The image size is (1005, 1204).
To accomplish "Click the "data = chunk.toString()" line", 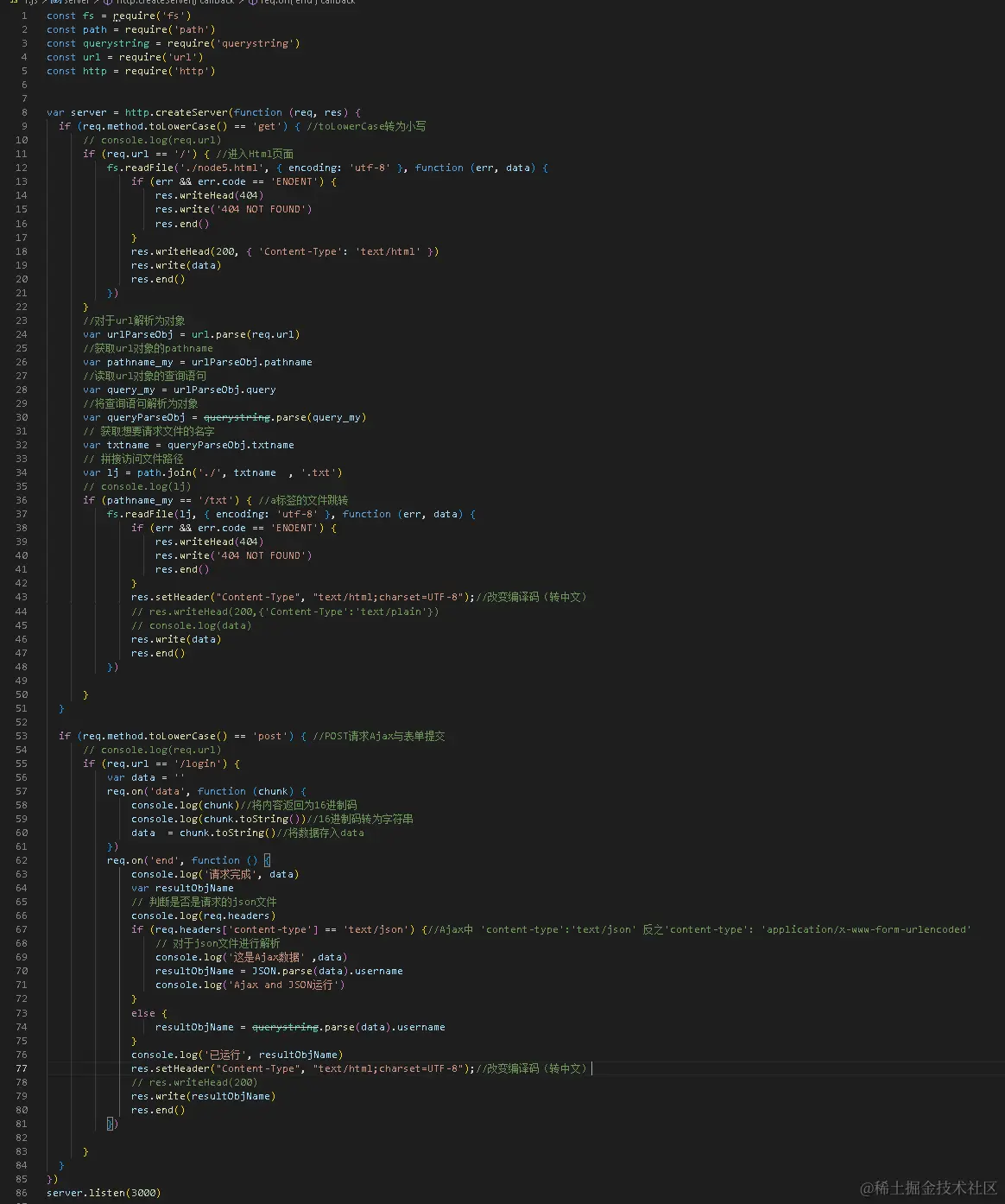I will click(x=248, y=833).
